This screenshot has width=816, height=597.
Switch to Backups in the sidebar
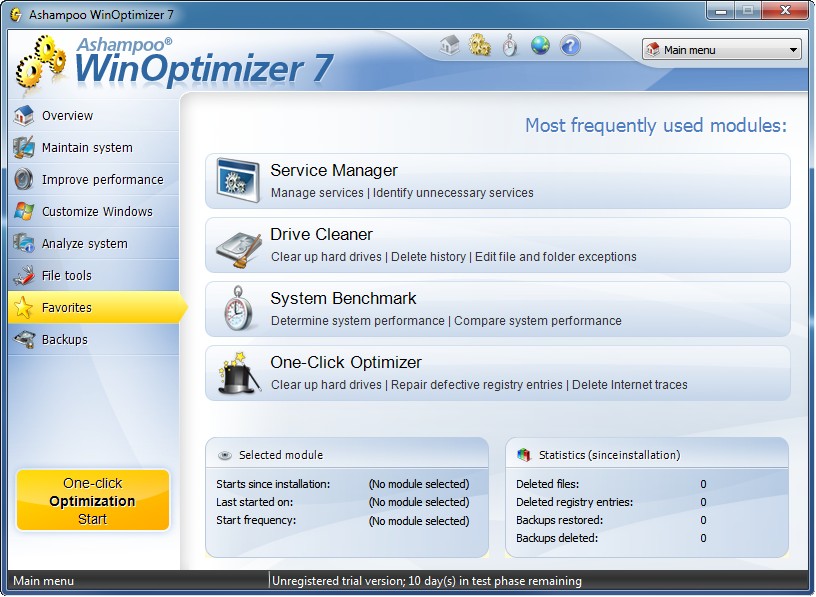point(64,340)
